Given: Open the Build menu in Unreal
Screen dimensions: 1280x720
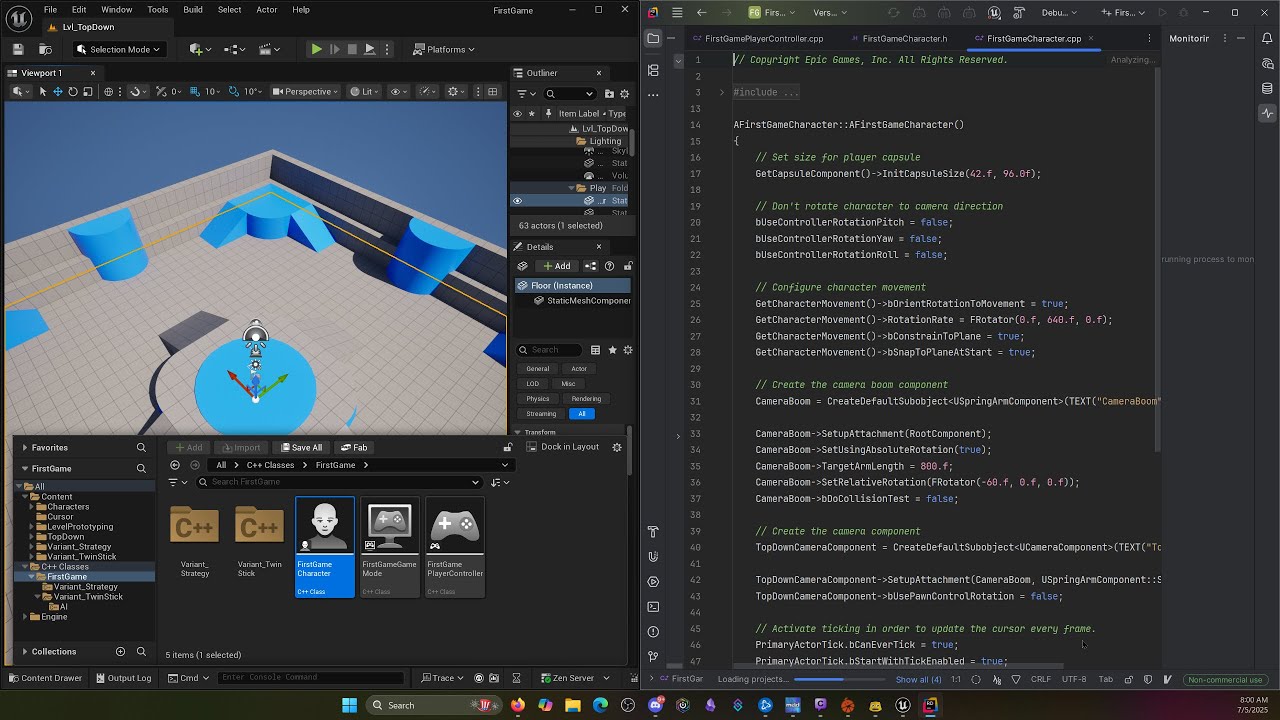Looking at the screenshot, I should pyautogui.click(x=193, y=10).
